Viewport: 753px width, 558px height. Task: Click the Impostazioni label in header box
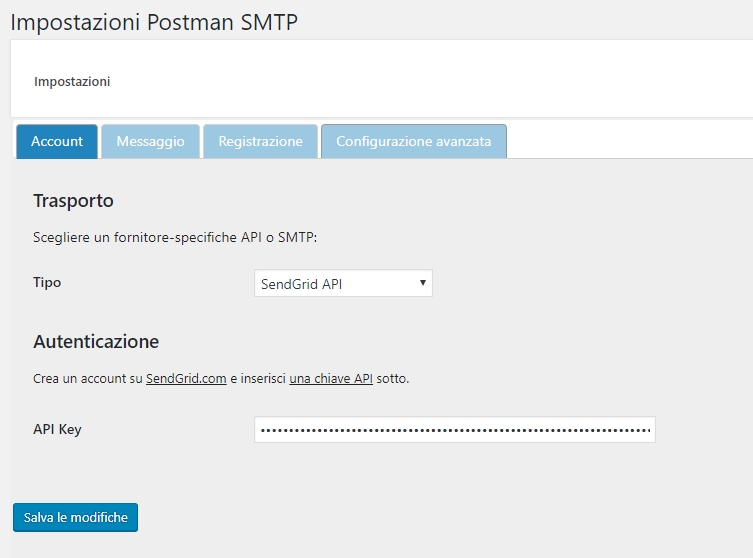tap(72, 82)
